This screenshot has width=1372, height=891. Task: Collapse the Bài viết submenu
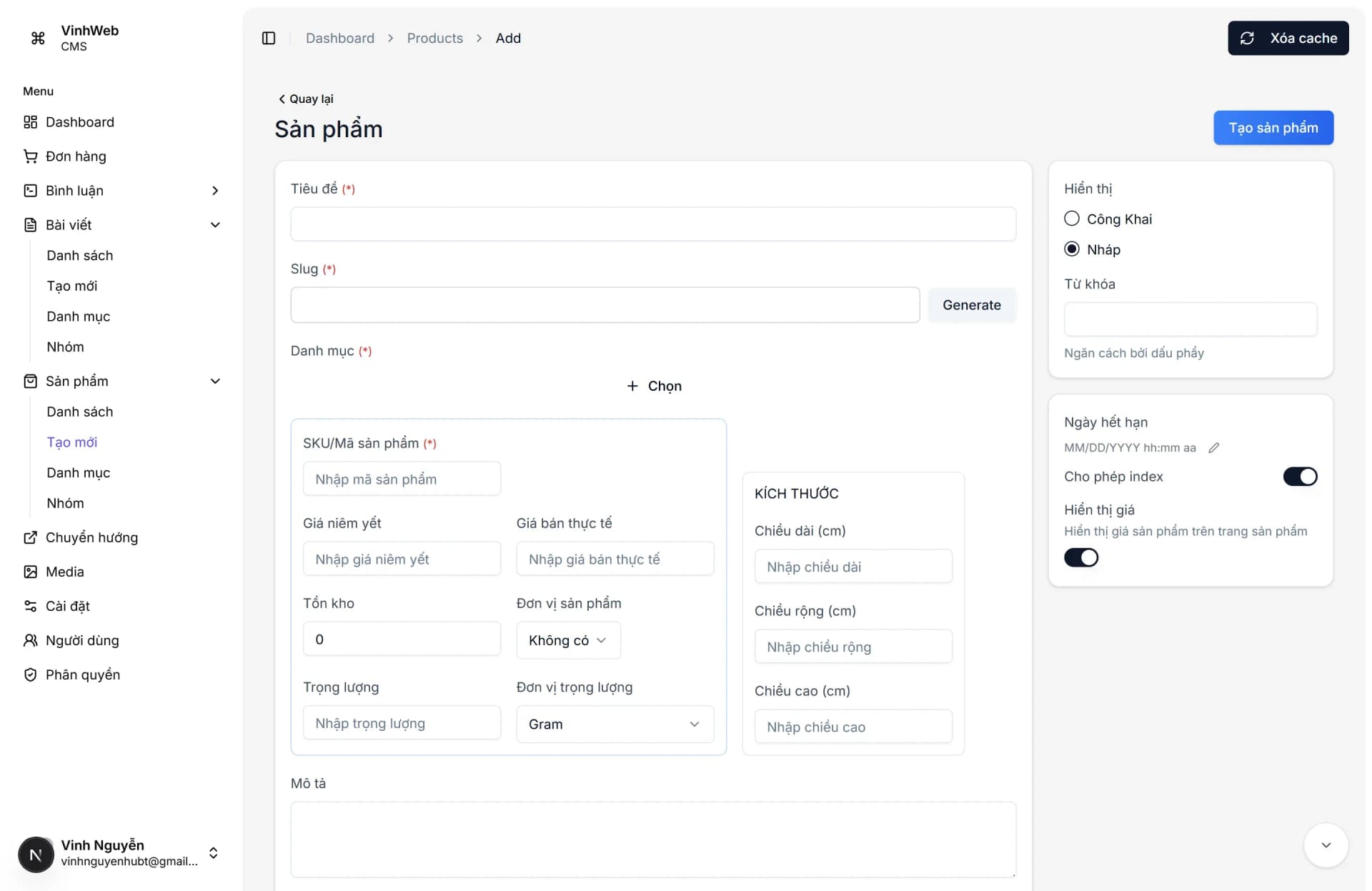[215, 224]
